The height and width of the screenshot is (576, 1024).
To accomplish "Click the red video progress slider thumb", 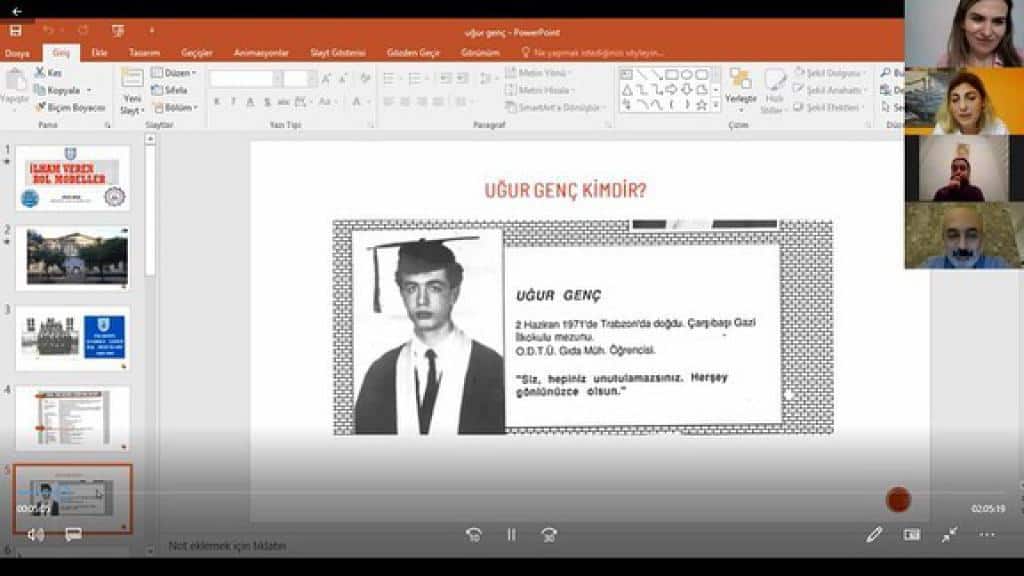I will click(x=899, y=500).
